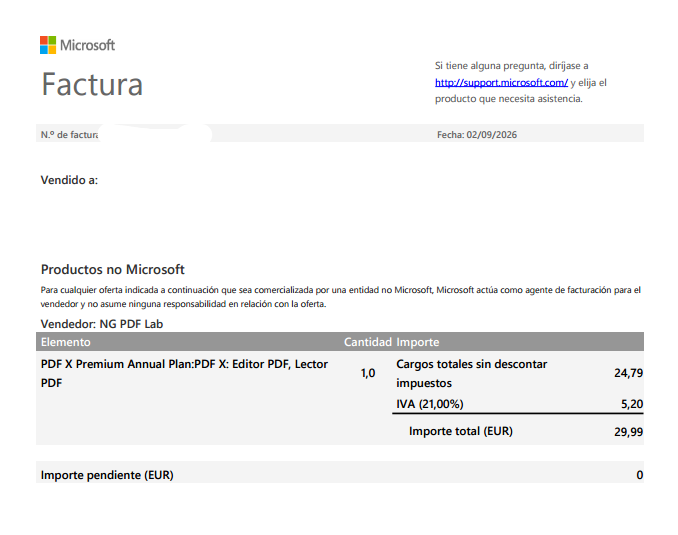
Task: Click the Vendido a: label
Action: click(69, 180)
